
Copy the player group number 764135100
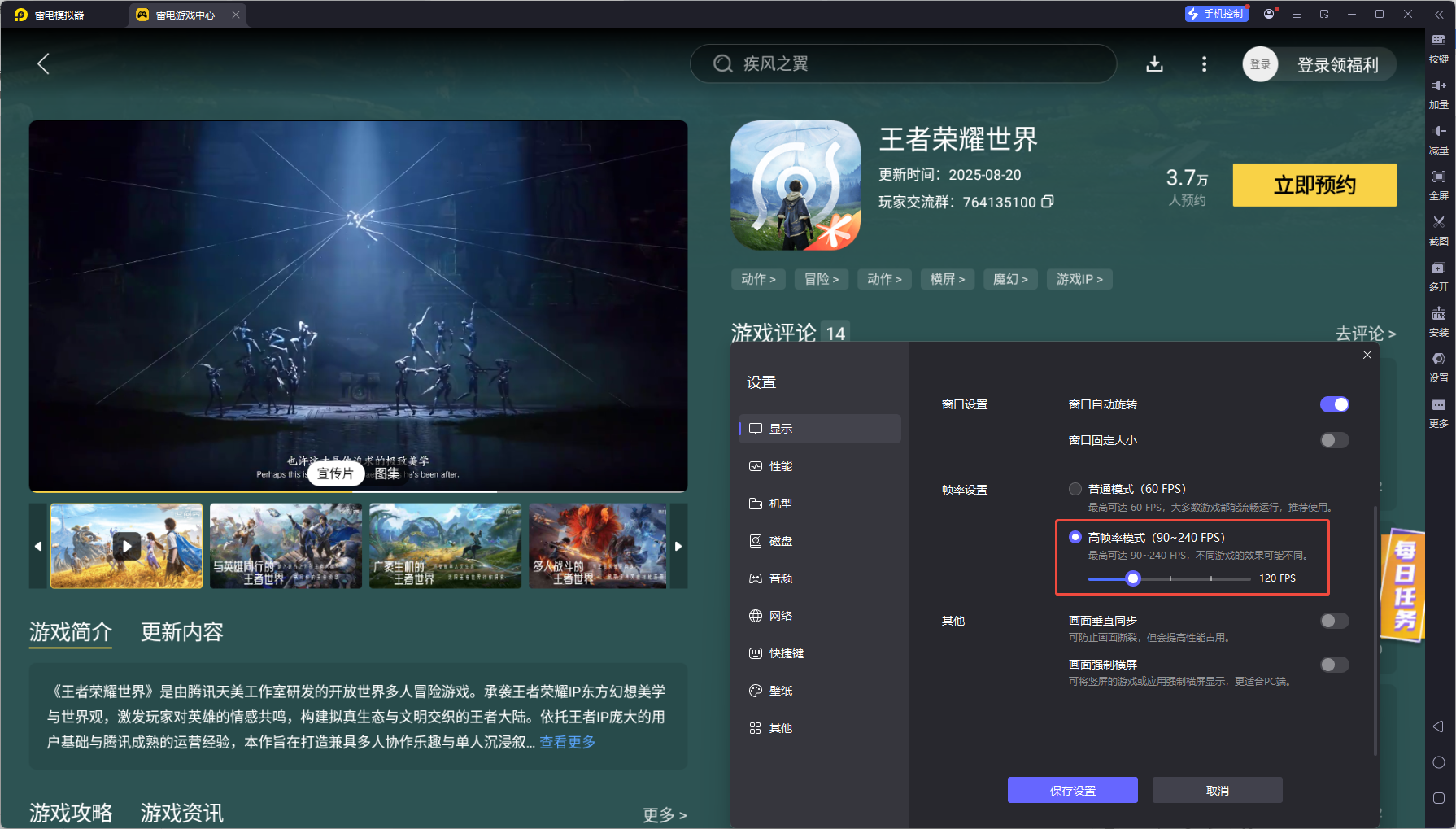point(1048,201)
